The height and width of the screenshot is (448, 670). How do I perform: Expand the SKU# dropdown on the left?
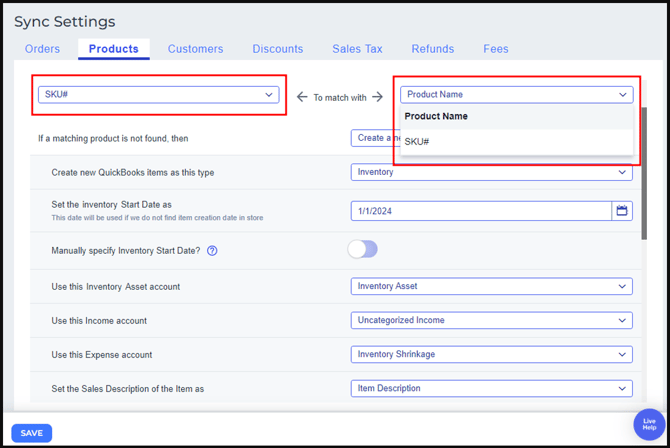pyautogui.click(x=159, y=95)
